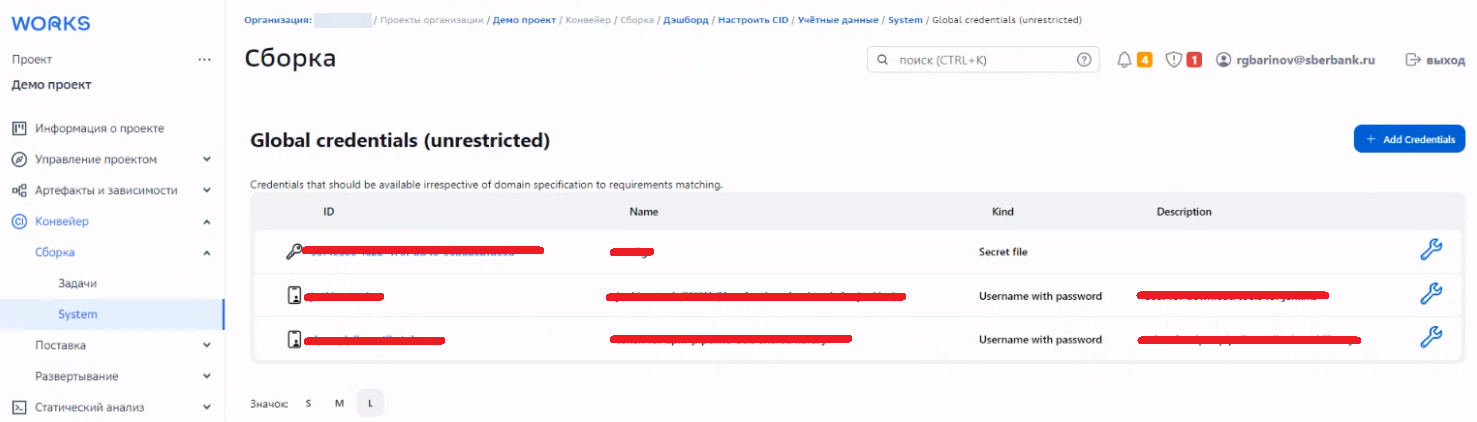Click the help question mark in search

tap(1083, 60)
